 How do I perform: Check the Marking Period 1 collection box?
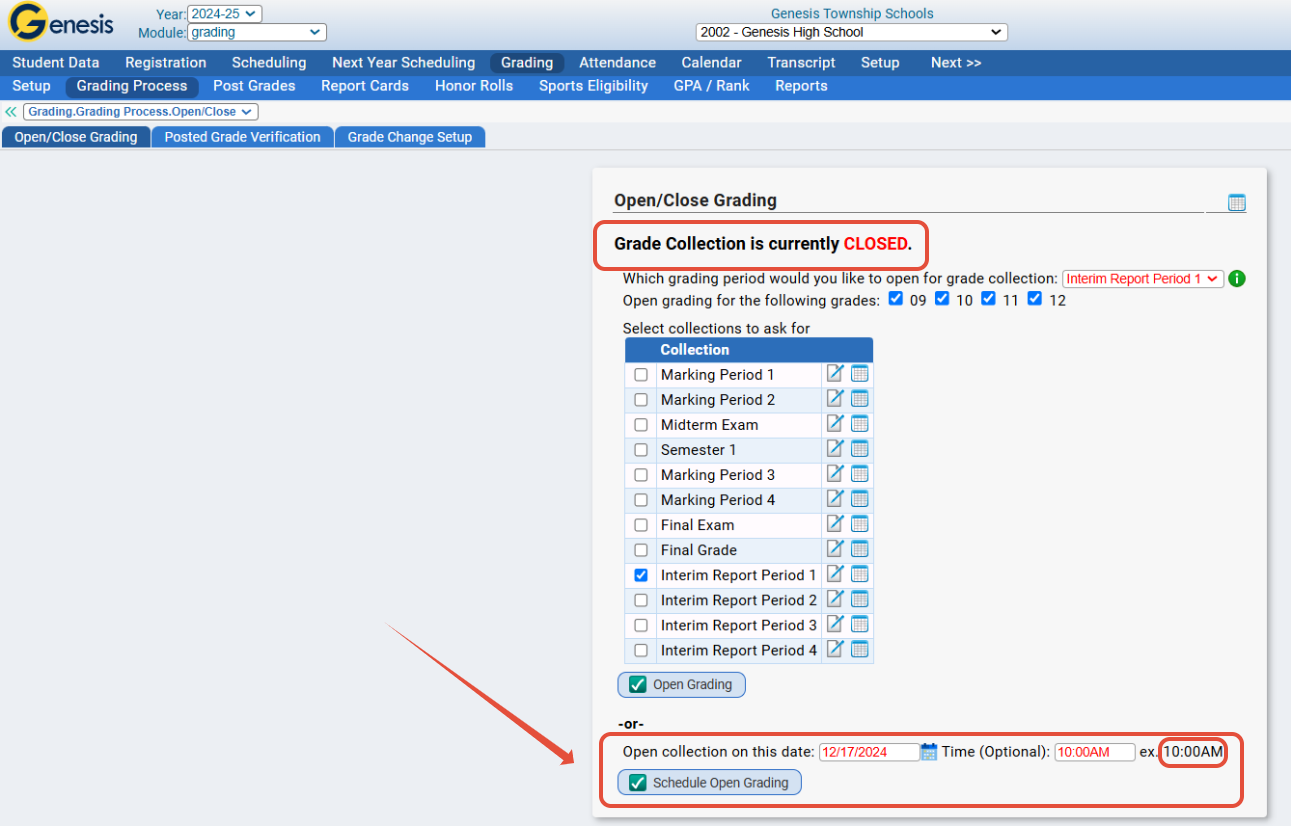coord(641,375)
